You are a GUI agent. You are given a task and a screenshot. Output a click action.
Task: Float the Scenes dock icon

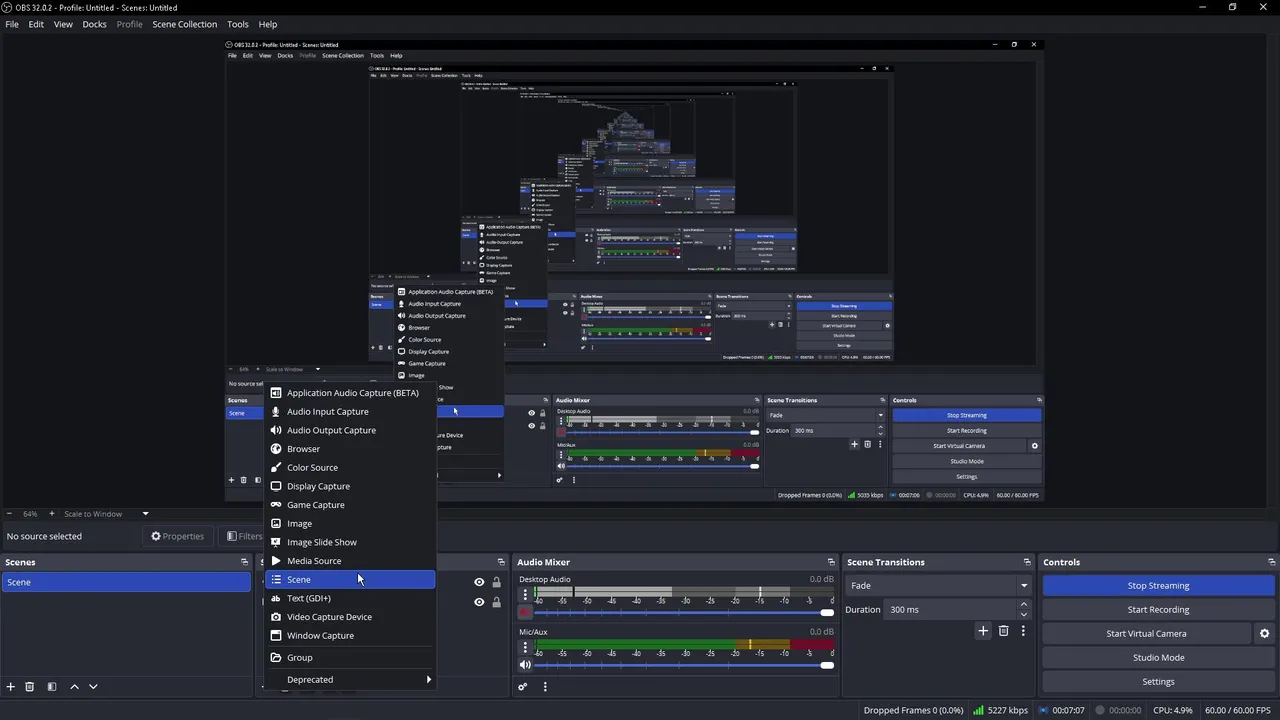(244, 562)
